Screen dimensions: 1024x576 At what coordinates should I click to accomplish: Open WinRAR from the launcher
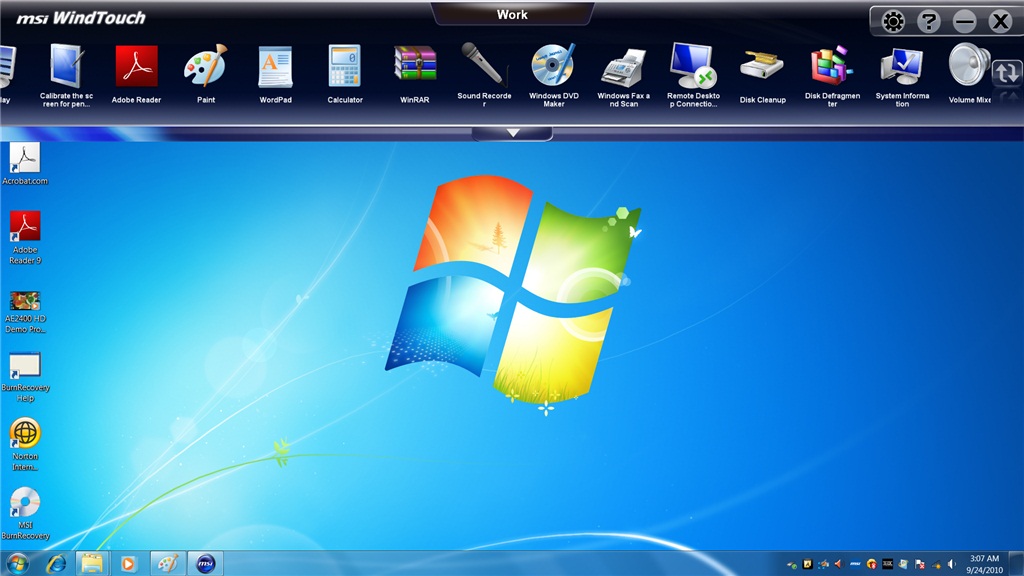414,68
